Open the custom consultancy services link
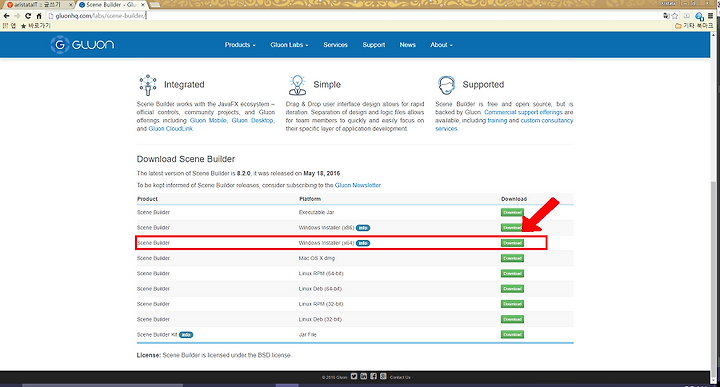The height and width of the screenshot is (387, 720). 547,120
